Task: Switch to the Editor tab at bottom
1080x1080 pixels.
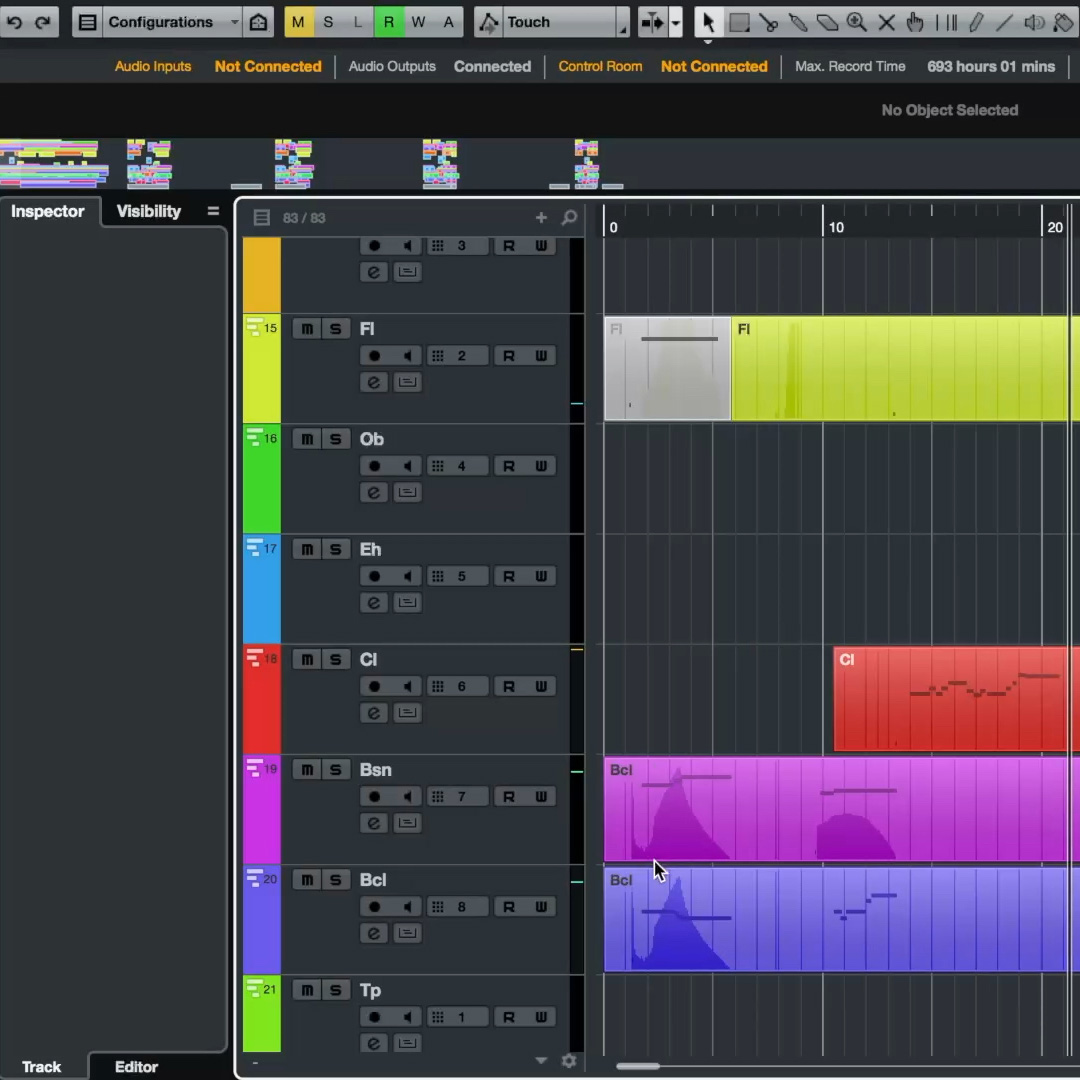Action: [x=136, y=1066]
